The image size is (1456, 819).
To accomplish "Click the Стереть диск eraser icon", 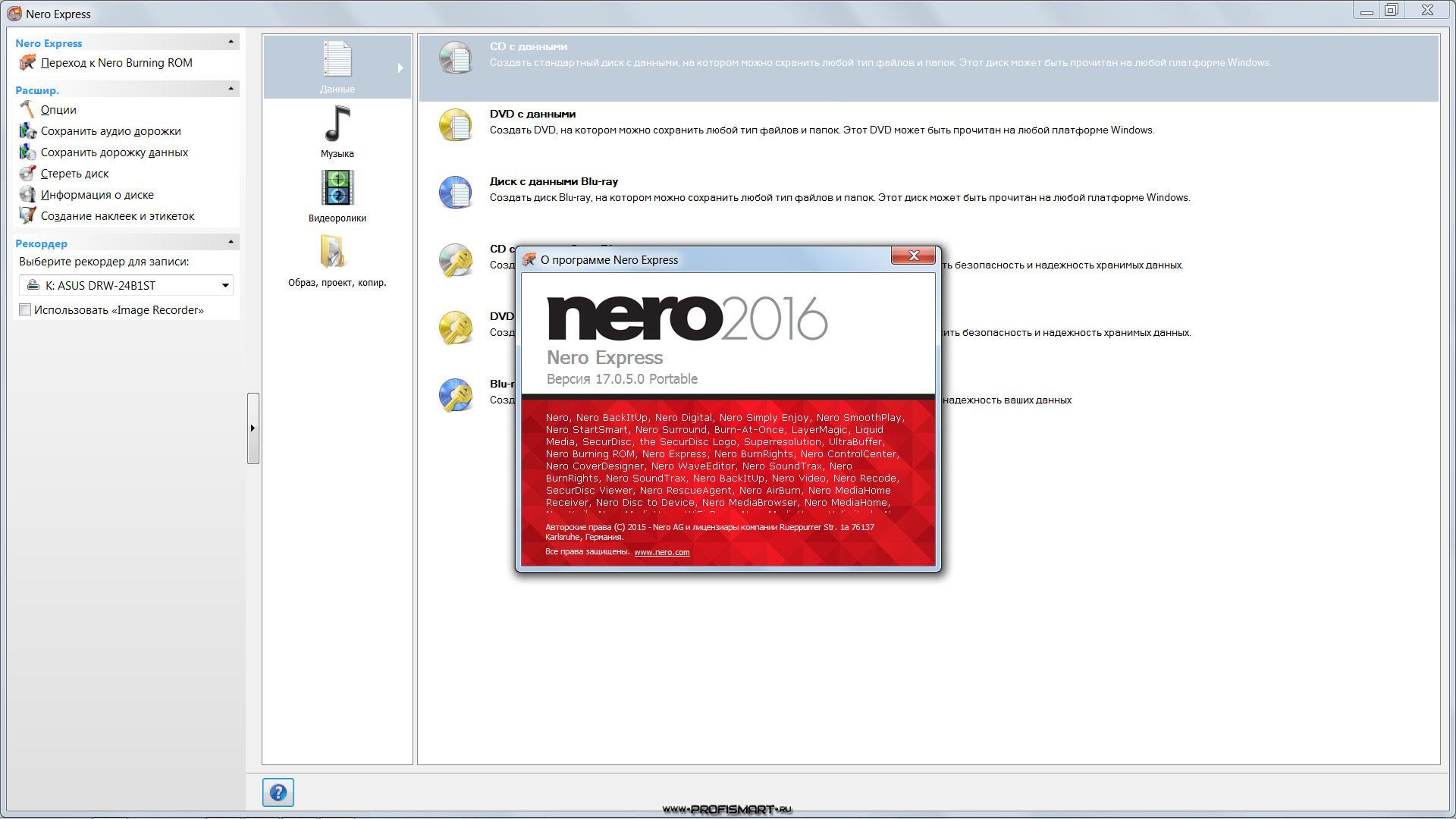I will [27, 174].
